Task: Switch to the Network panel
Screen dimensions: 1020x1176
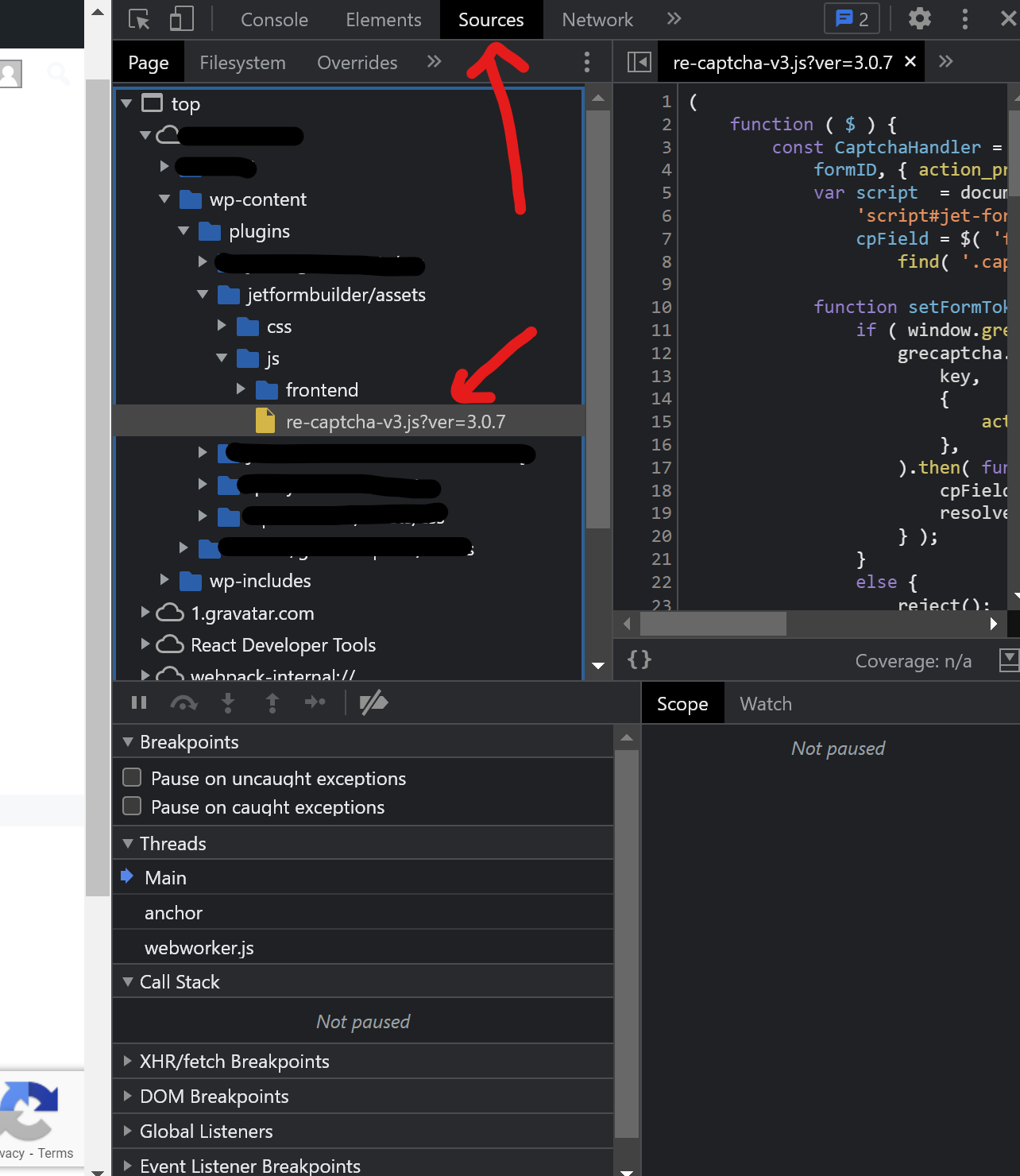Action: [597, 19]
